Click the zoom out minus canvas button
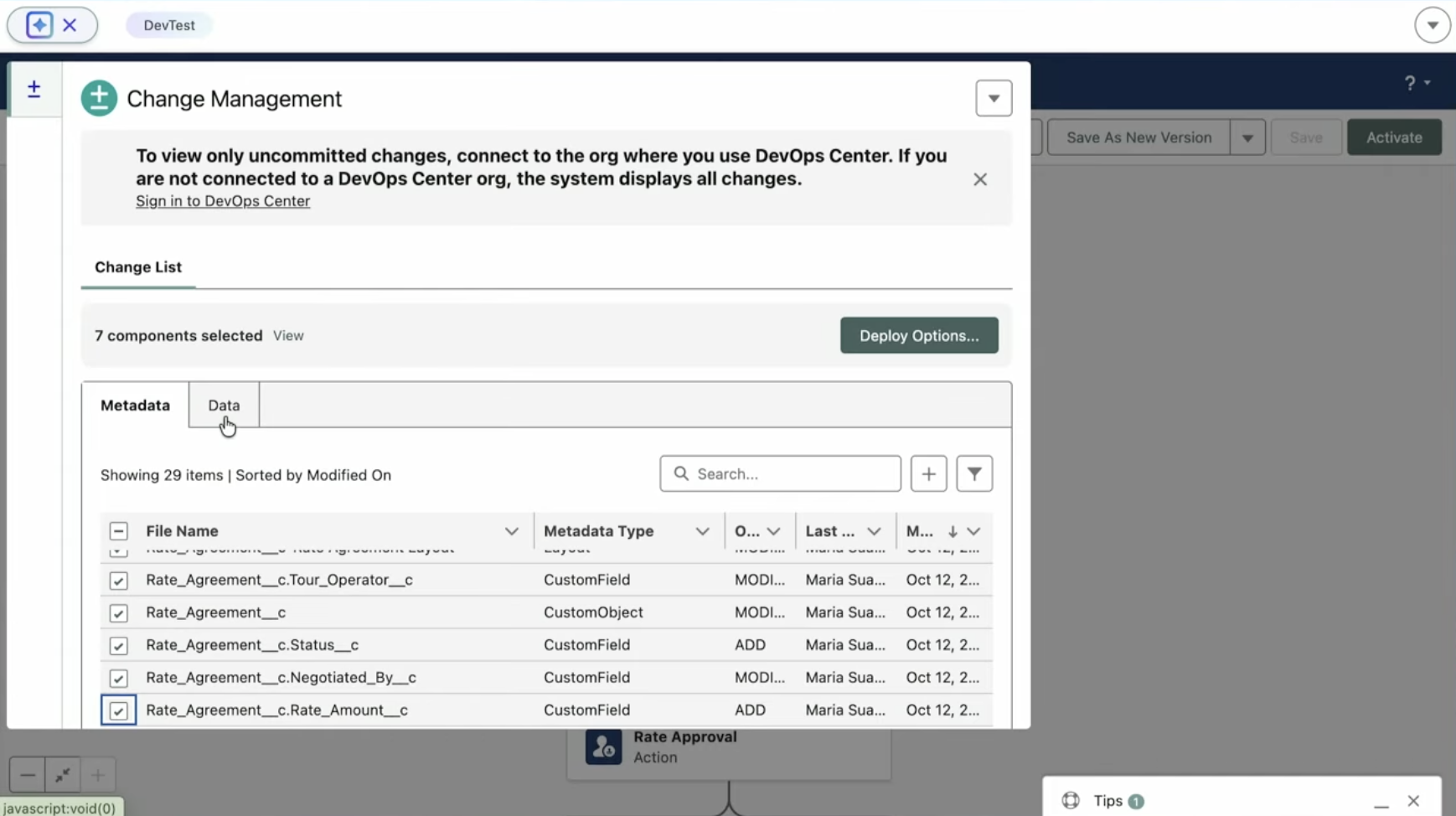Image resolution: width=1456 pixels, height=816 pixels. (28, 775)
